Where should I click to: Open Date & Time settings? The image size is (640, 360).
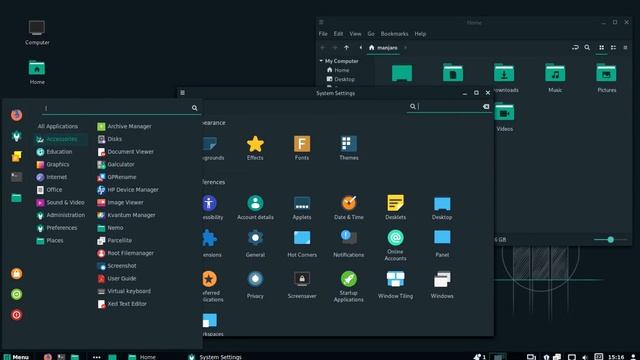click(349, 207)
